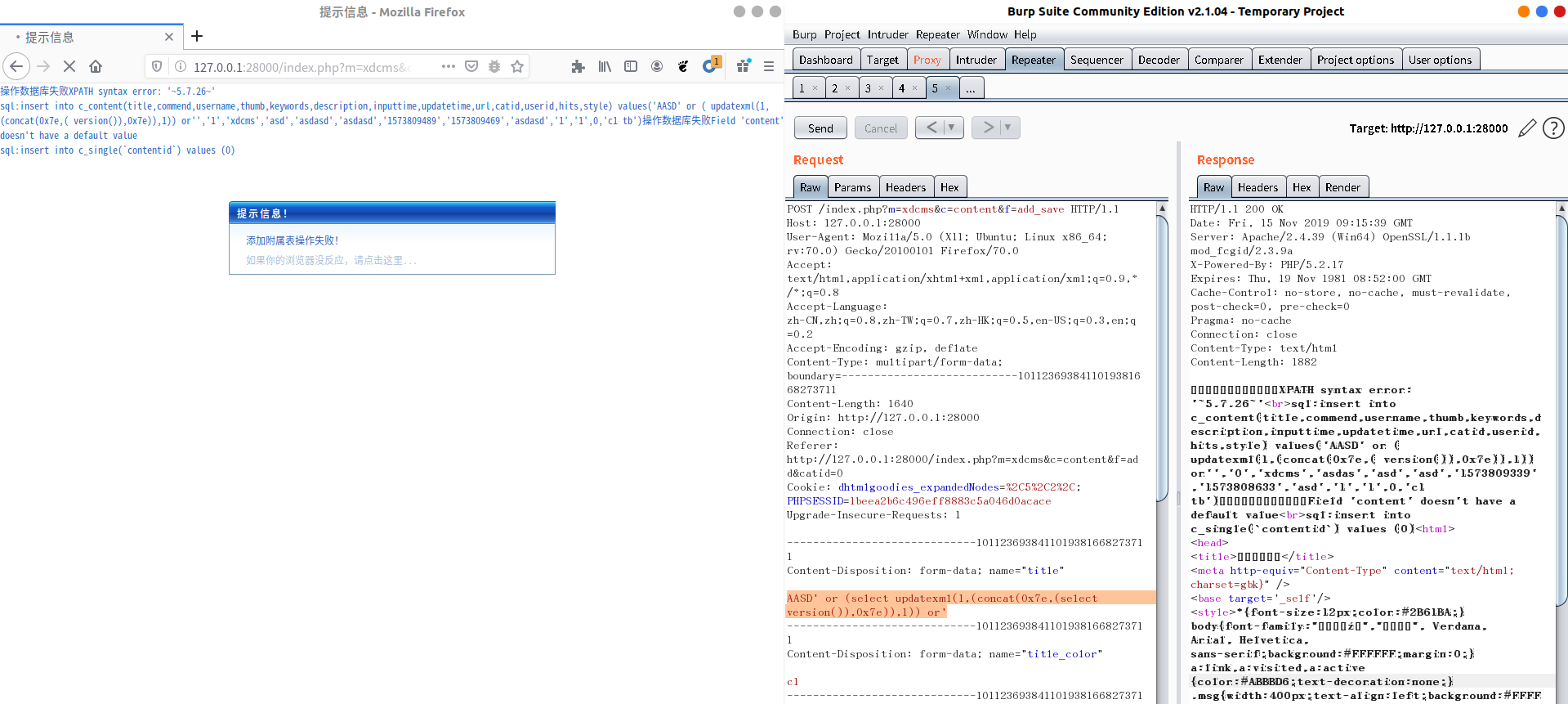Switch to Dashboard tab
This screenshot has width=1568, height=704.
pos(825,60)
